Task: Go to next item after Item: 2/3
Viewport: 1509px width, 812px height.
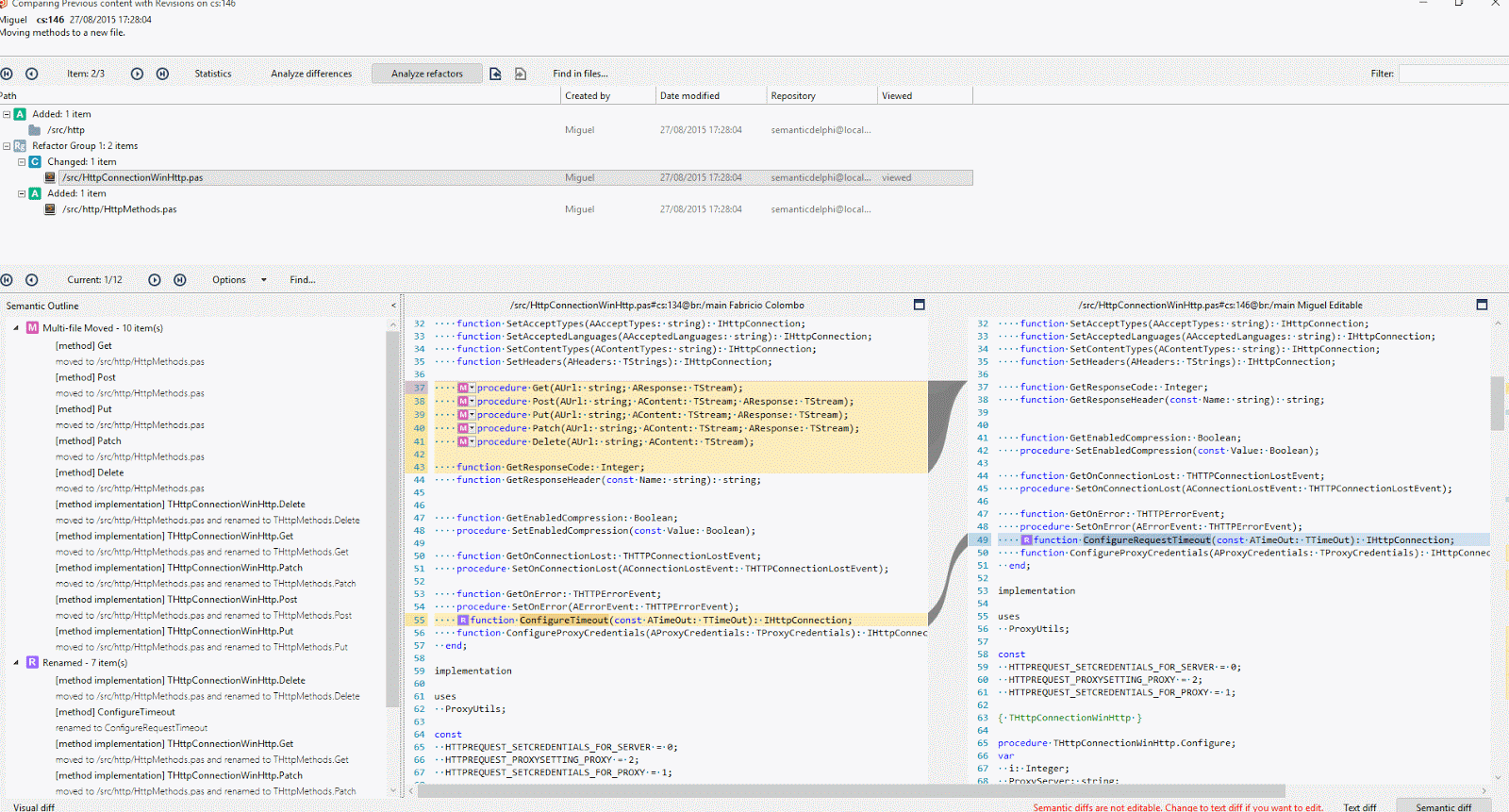Action: click(x=137, y=74)
